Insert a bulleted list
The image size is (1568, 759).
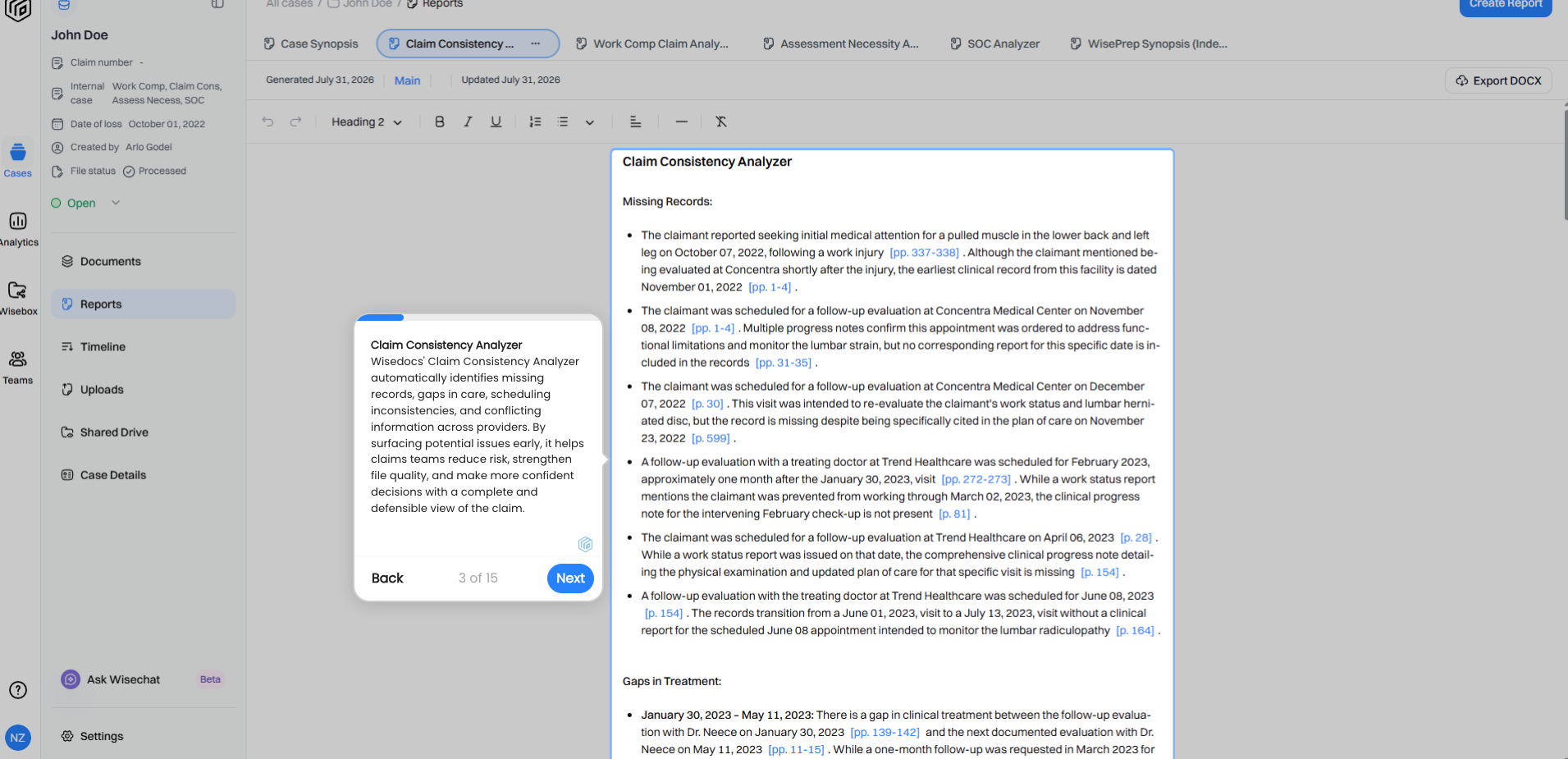point(563,121)
